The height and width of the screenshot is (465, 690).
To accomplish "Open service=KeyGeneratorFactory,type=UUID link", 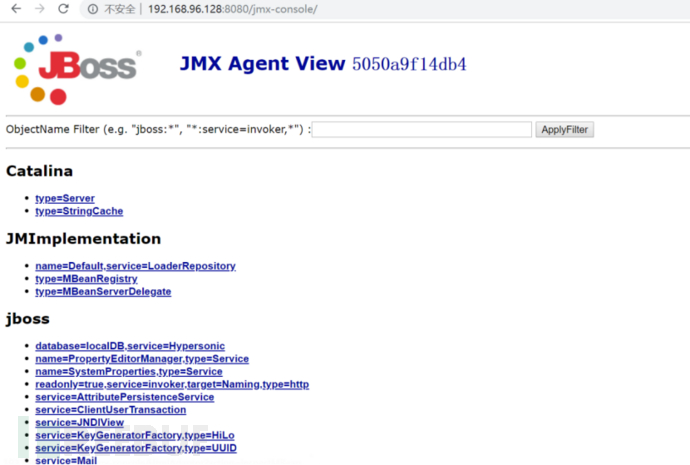I will pyautogui.click(x=136, y=448).
